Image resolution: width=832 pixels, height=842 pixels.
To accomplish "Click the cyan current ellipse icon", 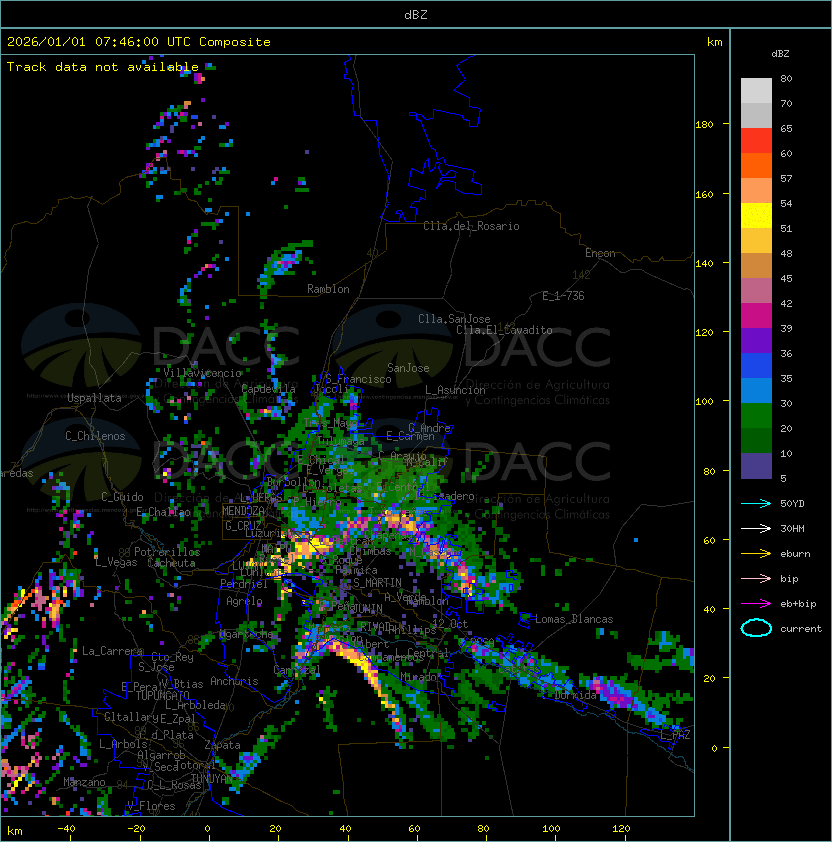I will click(756, 628).
